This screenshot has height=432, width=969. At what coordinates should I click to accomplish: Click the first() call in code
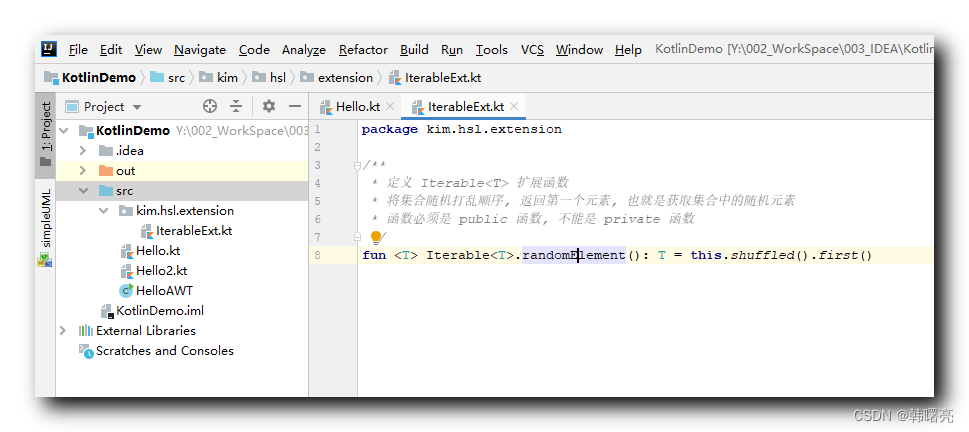[845, 255]
